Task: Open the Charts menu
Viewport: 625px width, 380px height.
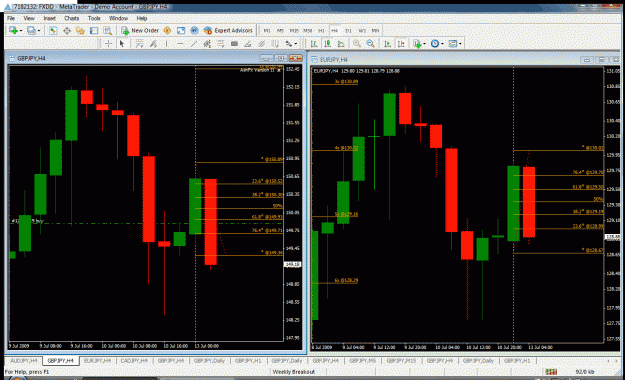Action: pos(71,18)
